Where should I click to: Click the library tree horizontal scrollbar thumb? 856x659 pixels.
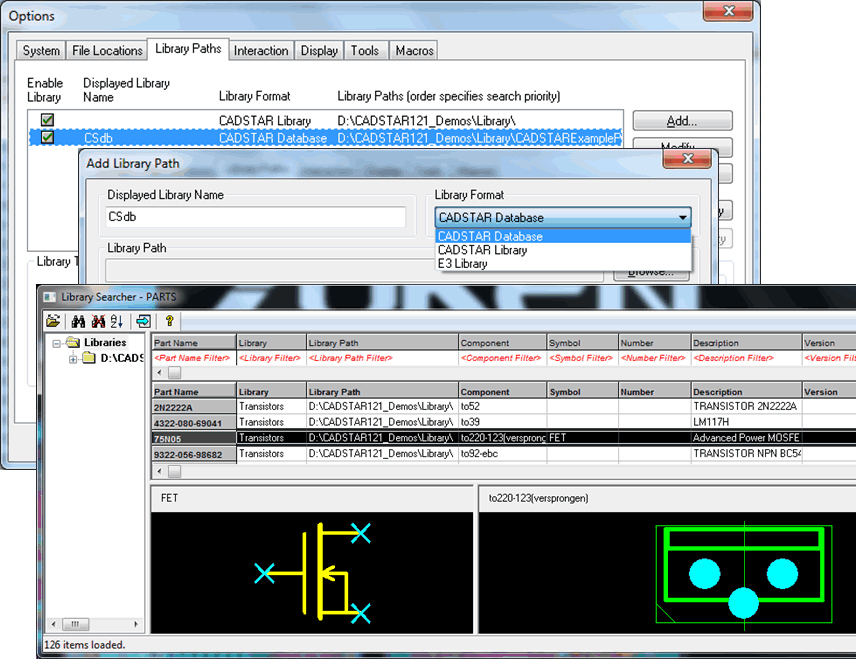75,624
